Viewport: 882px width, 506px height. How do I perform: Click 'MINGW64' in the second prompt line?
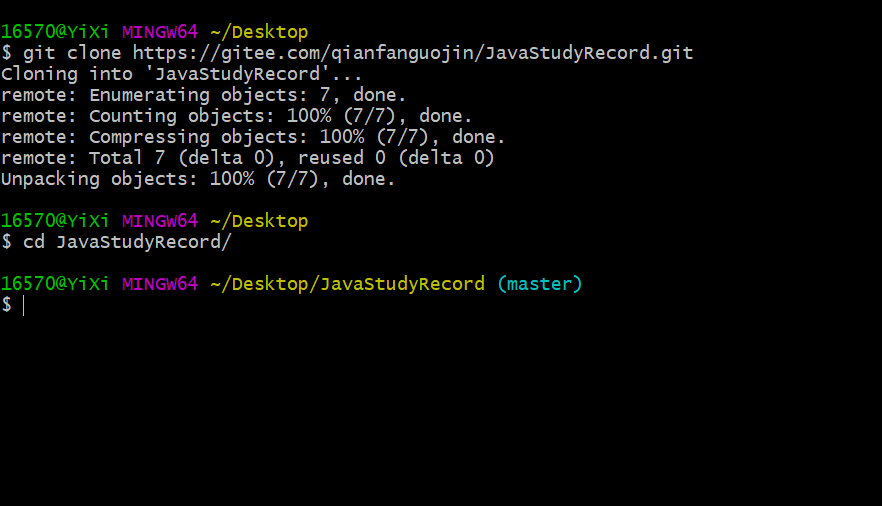point(160,221)
